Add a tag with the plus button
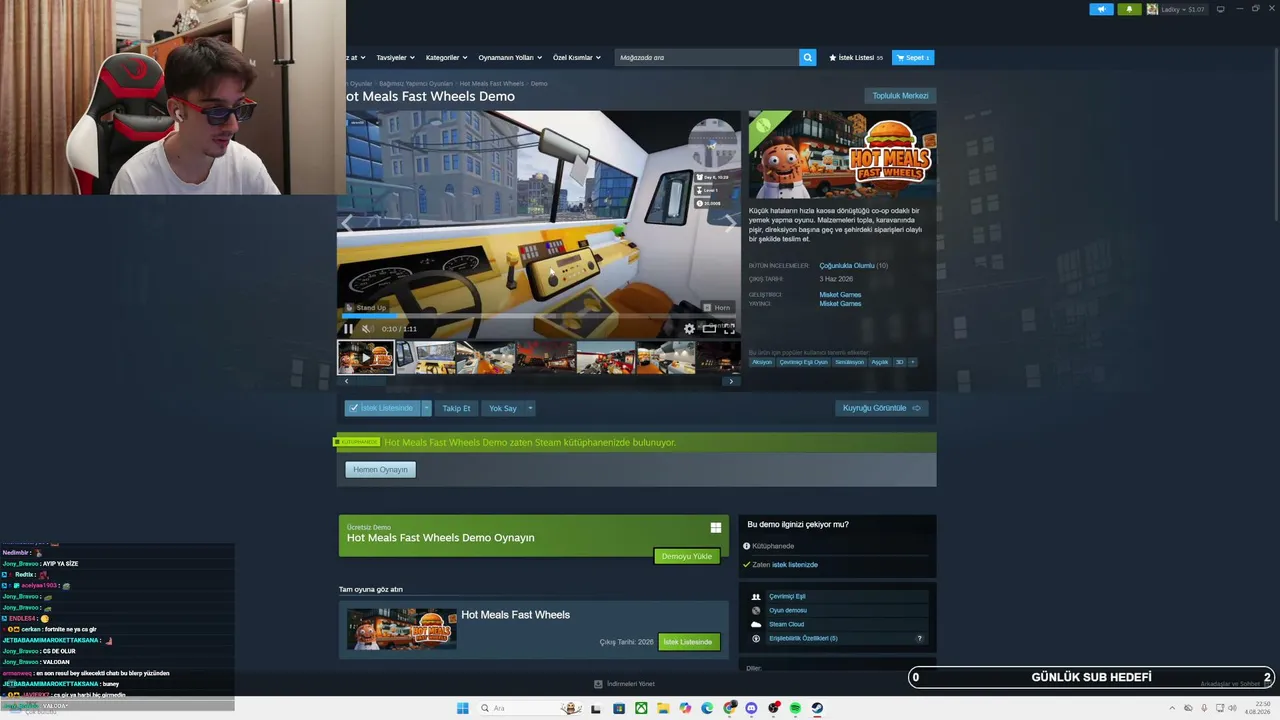The width and height of the screenshot is (1280, 720). pyautogui.click(x=912, y=362)
